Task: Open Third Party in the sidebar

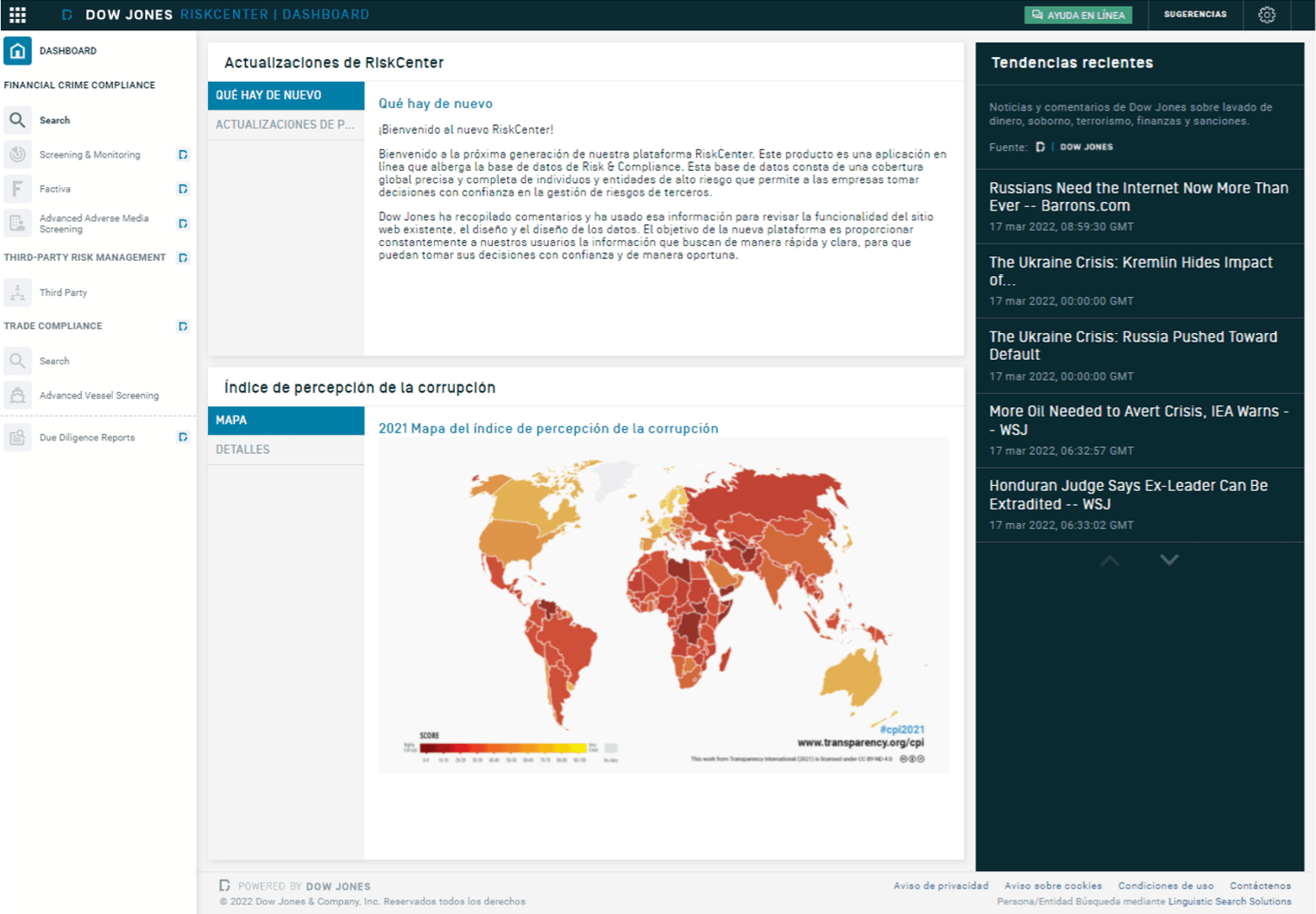Action: [63, 293]
